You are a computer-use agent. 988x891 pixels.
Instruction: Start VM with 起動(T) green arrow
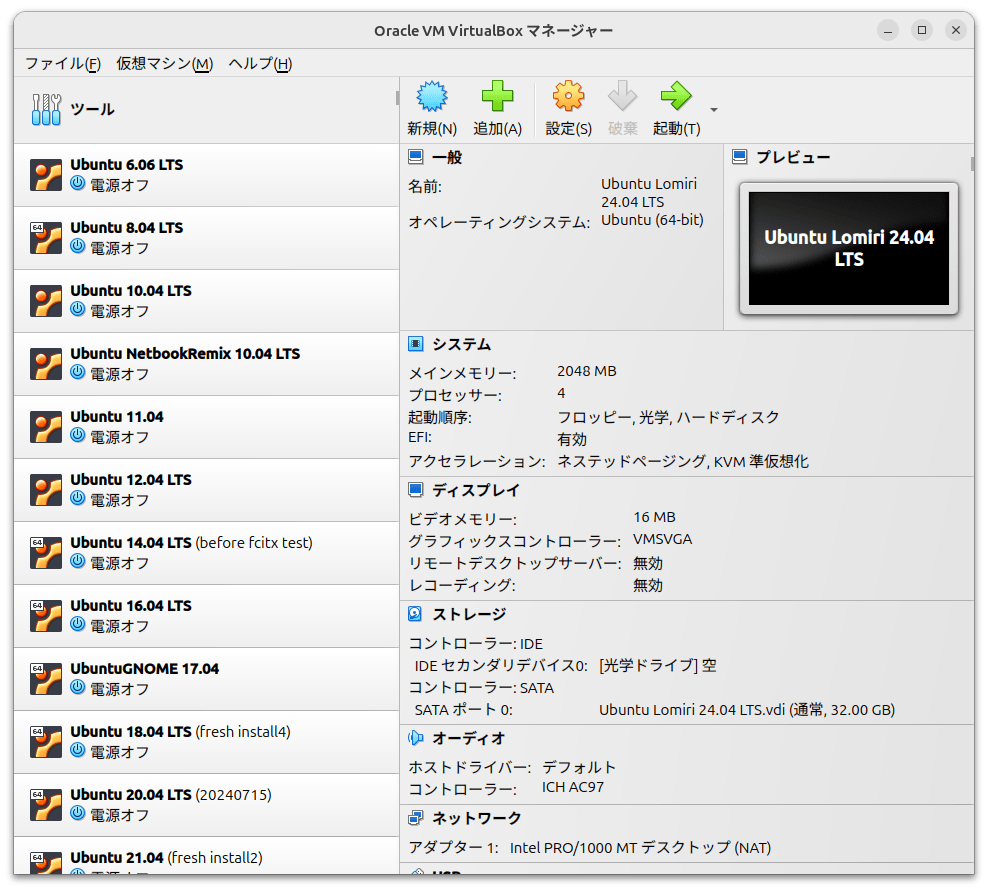point(676,96)
